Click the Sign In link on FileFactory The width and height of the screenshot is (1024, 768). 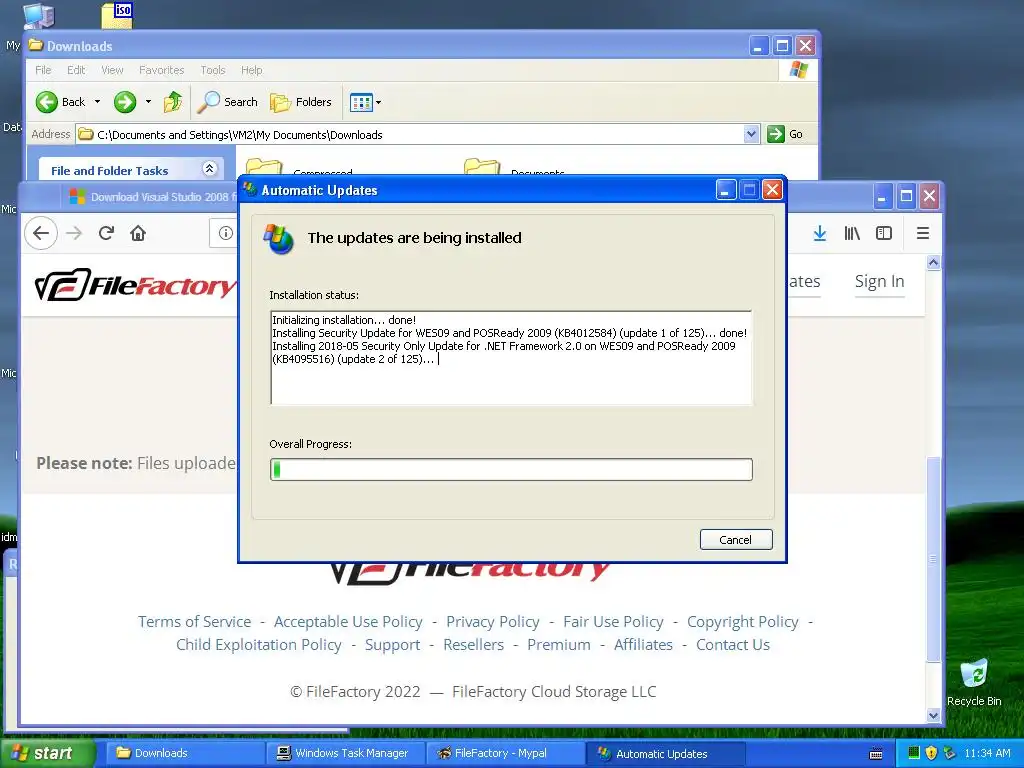pos(879,281)
